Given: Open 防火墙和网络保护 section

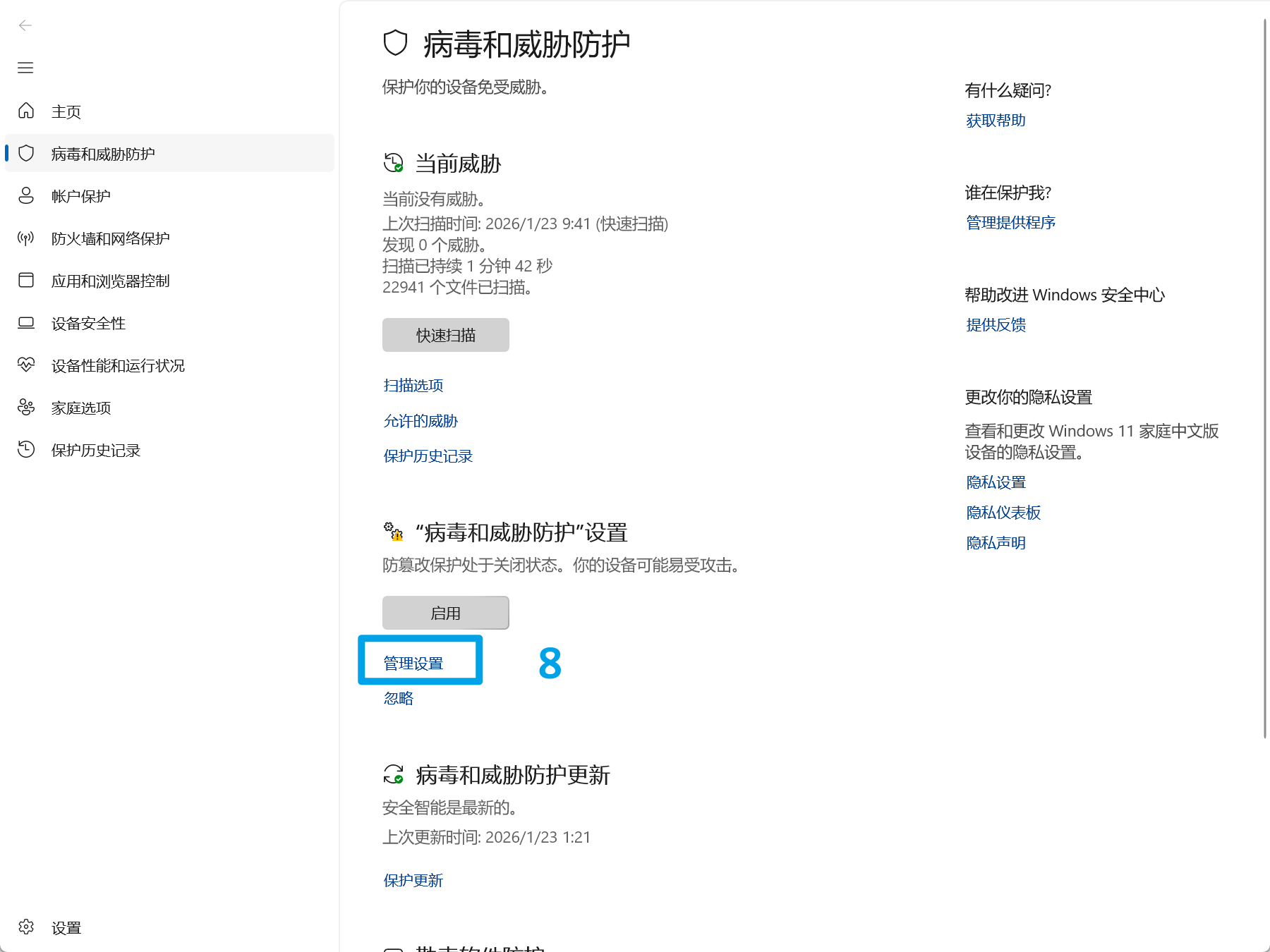Looking at the screenshot, I should pyautogui.click(x=169, y=238).
